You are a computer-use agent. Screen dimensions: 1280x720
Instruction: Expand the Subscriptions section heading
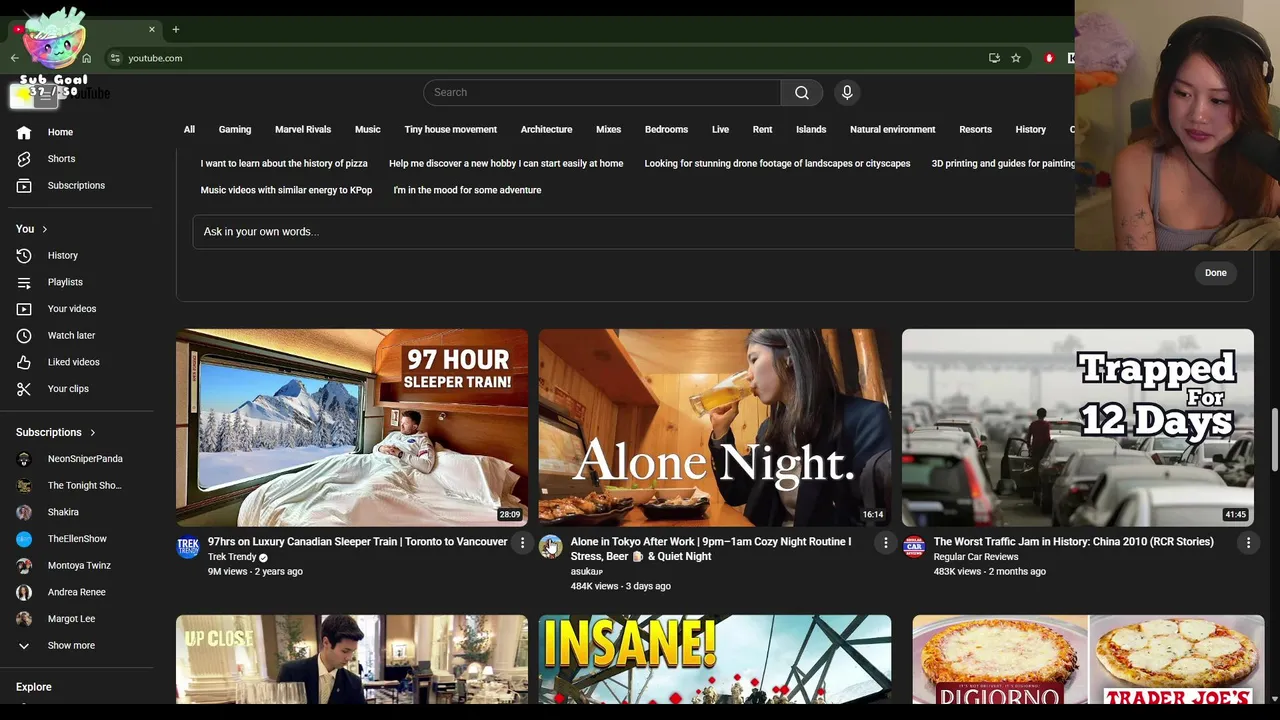coord(56,433)
